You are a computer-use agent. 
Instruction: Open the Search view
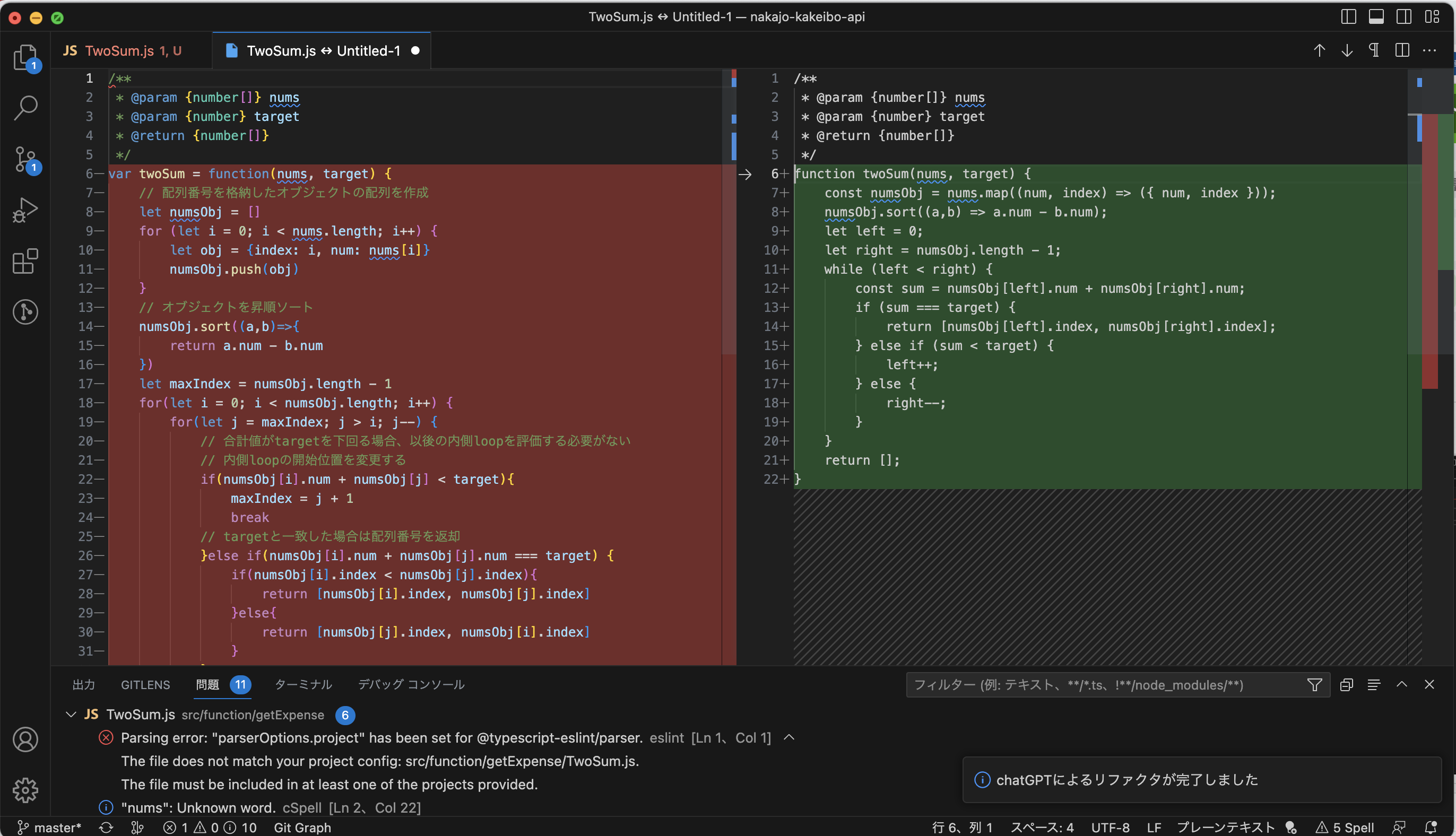(x=25, y=107)
